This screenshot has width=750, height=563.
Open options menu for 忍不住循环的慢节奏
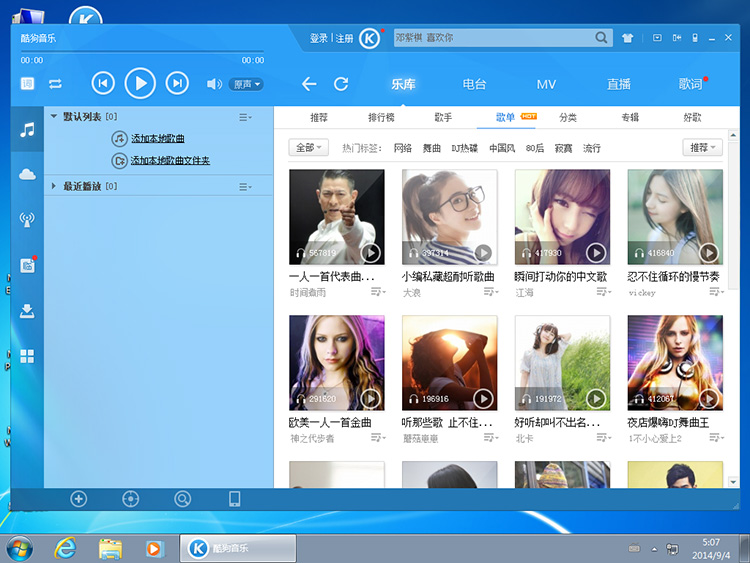click(716, 291)
